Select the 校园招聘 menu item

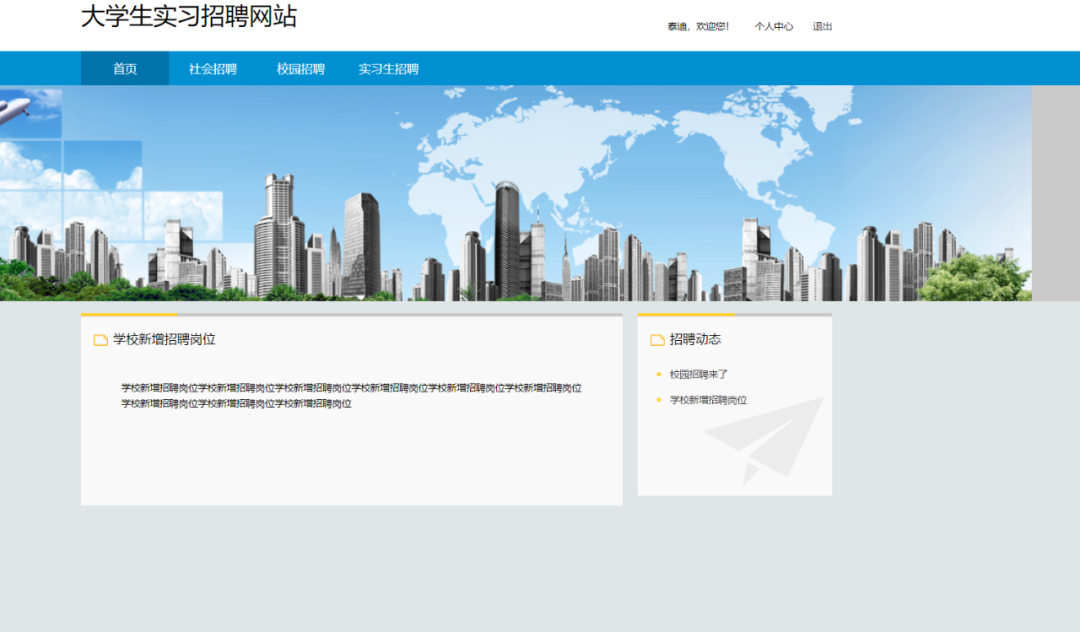(300, 69)
